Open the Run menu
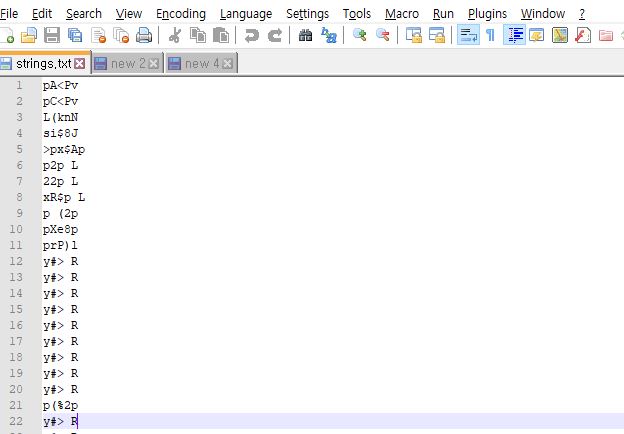Image resolution: width=624 pixels, height=434 pixels. pyautogui.click(x=443, y=14)
